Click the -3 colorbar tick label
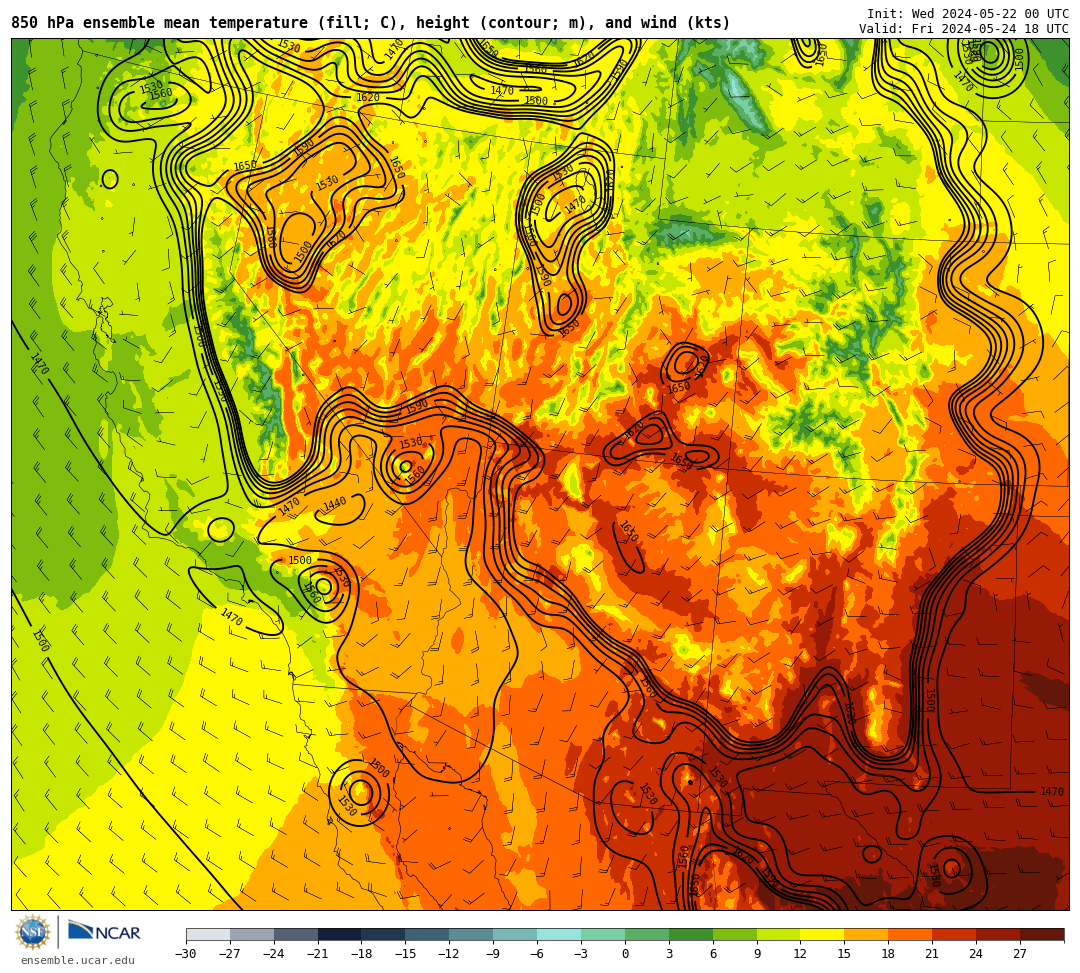Image resolution: width=1080 pixels, height=973 pixels. pyautogui.click(x=581, y=954)
